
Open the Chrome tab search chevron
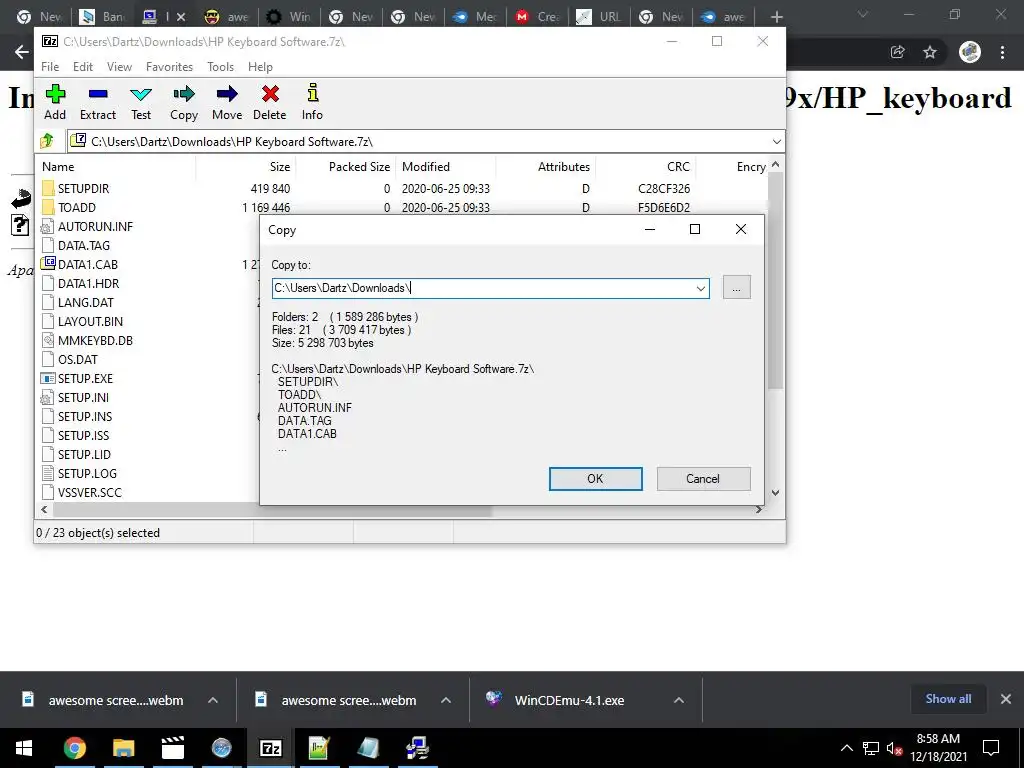863,14
